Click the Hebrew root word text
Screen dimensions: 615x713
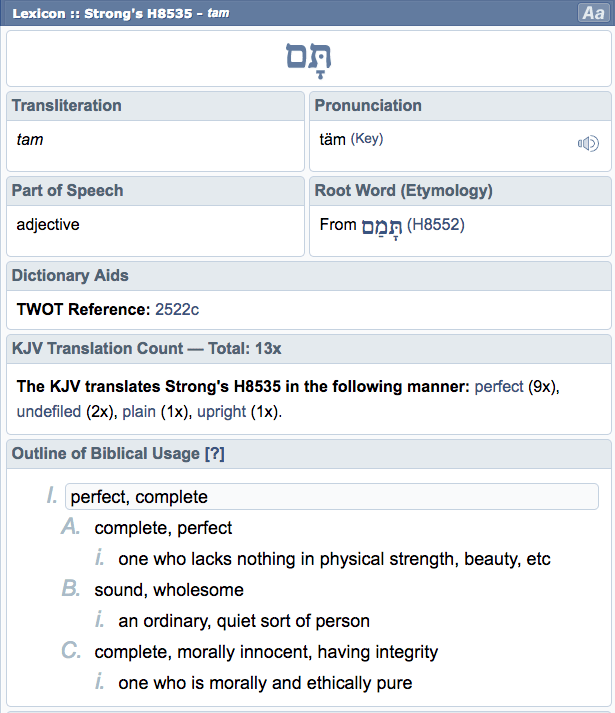(381, 226)
